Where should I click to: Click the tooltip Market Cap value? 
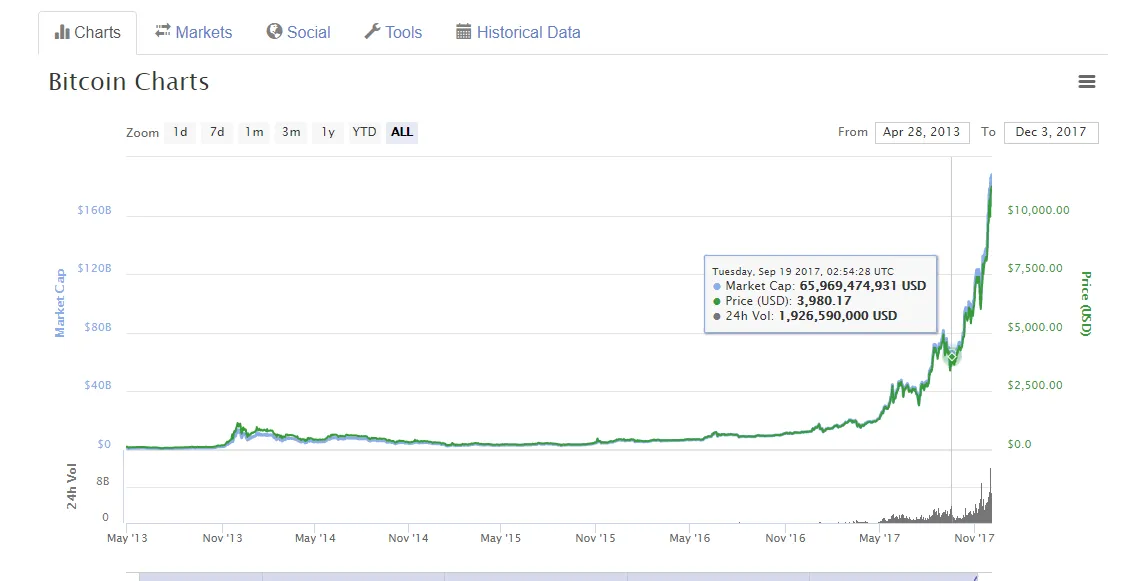click(862, 286)
